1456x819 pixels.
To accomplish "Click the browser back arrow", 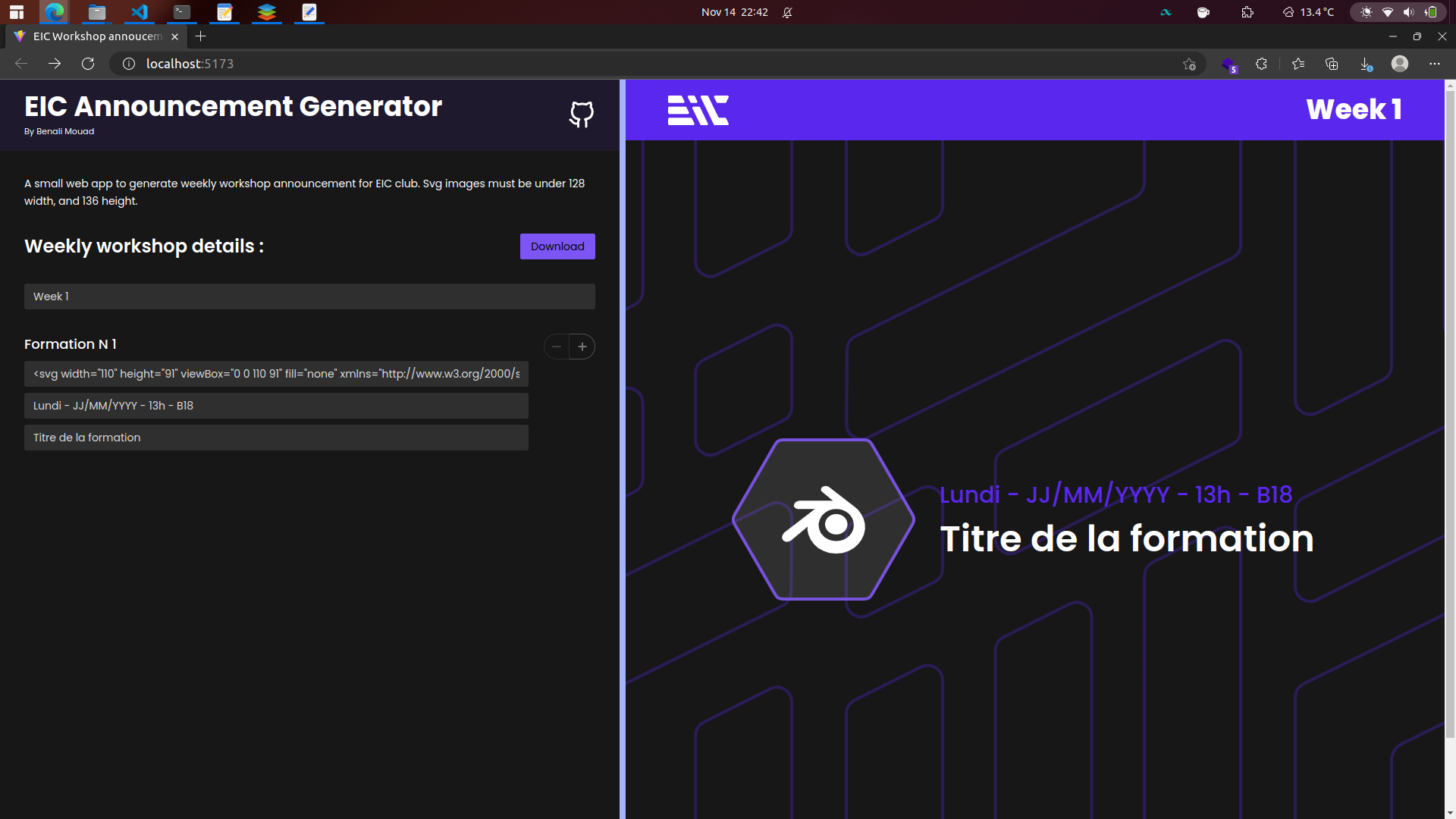I will pyautogui.click(x=21, y=64).
